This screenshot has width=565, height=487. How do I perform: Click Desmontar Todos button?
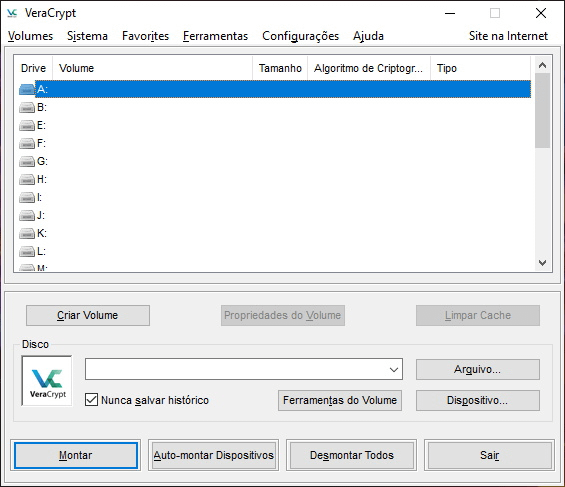point(352,455)
